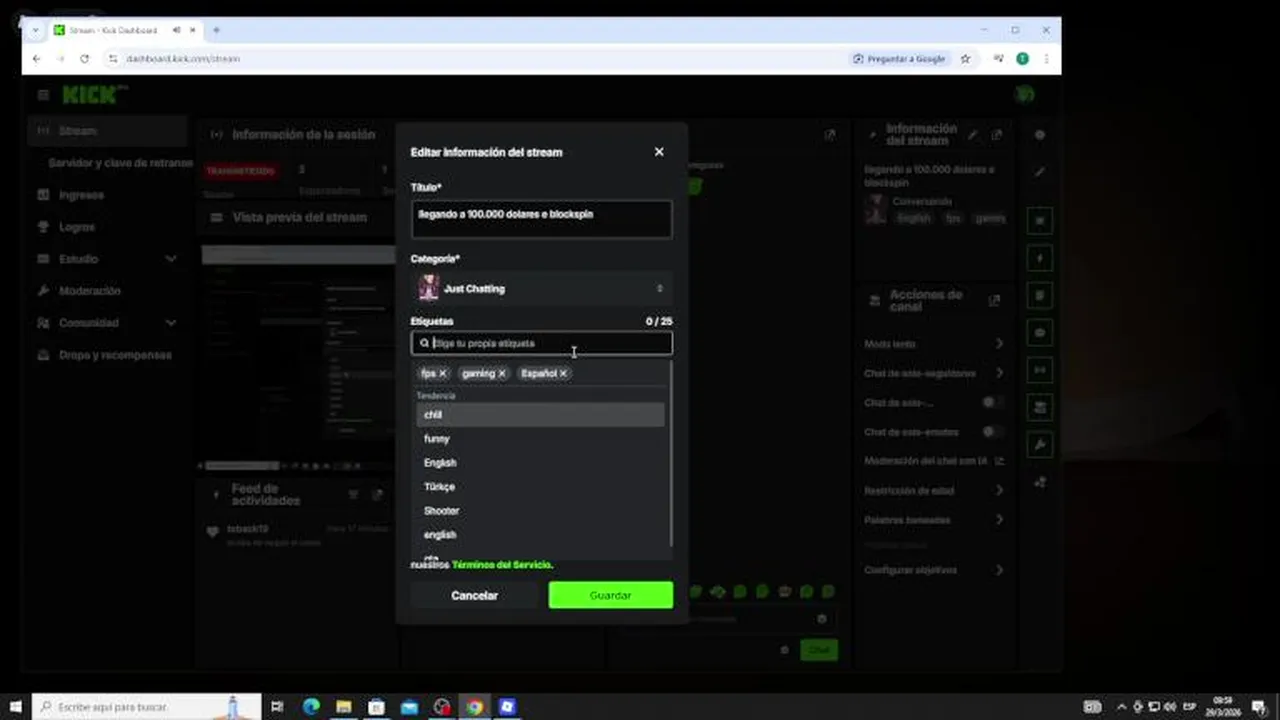Pop out the Feed de actividades panel

point(377,494)
